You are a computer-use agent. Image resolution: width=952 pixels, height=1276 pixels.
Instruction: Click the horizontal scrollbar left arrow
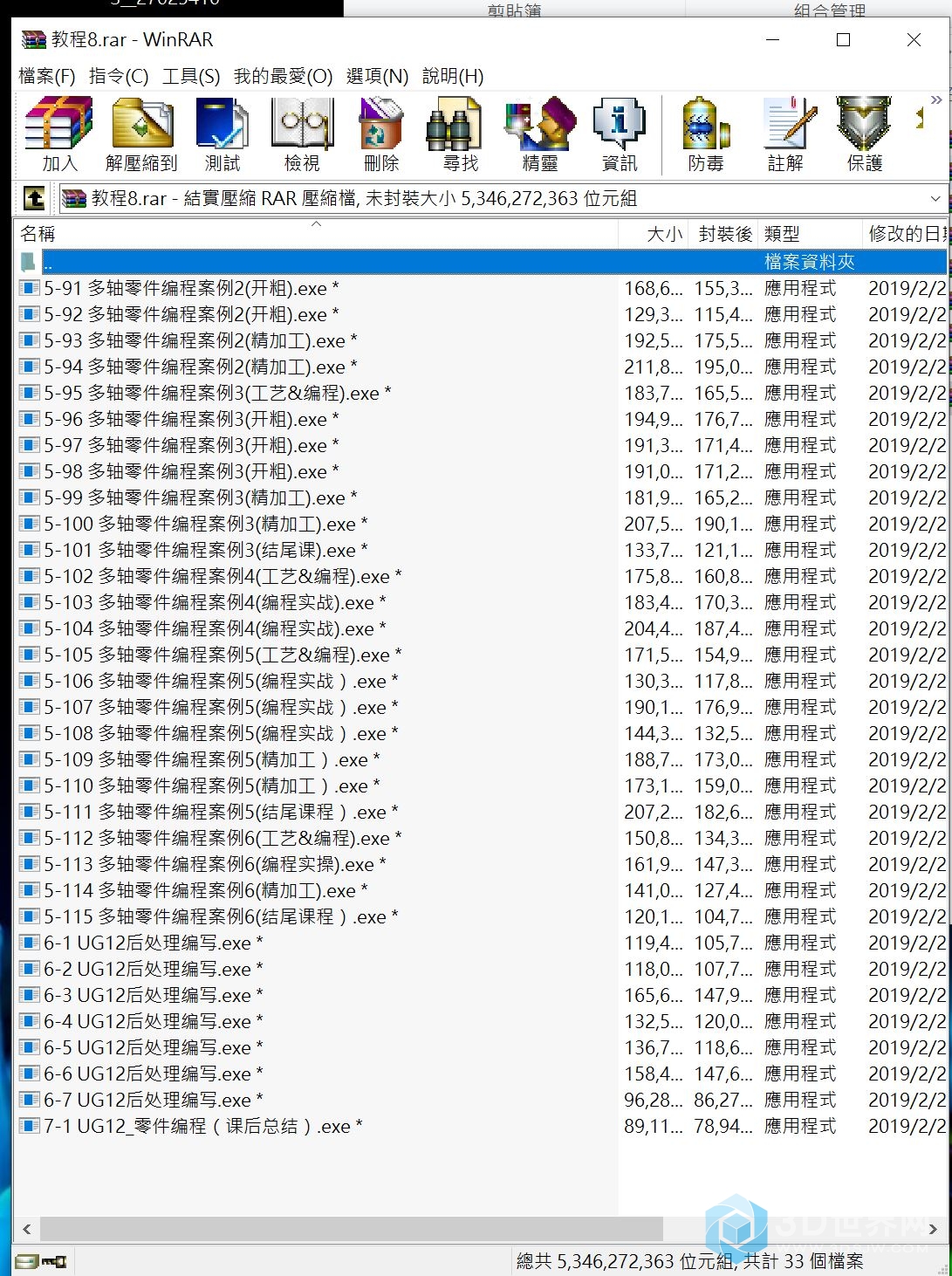(27, 1229)
